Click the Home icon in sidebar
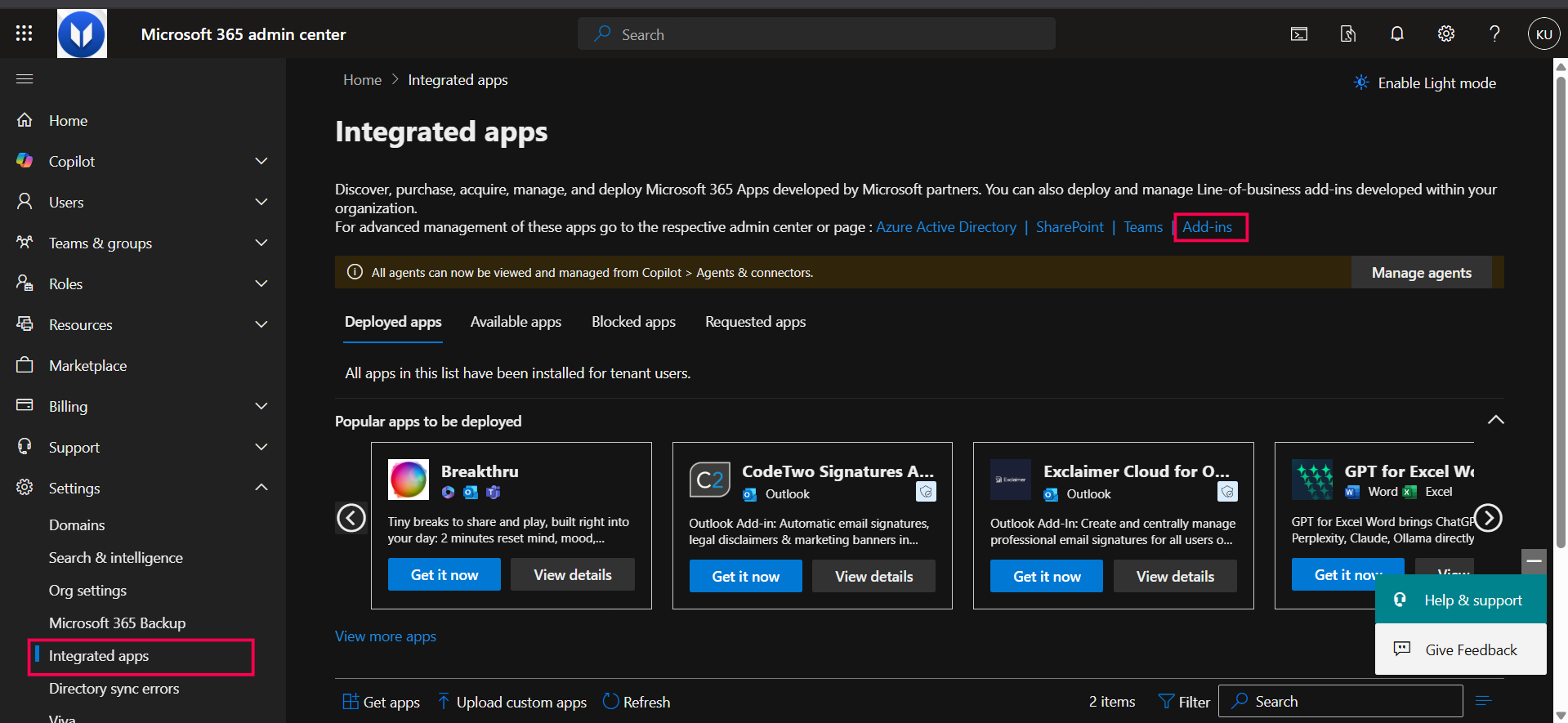This screenshot has width=1568, height=723. [x=25, y=120]
